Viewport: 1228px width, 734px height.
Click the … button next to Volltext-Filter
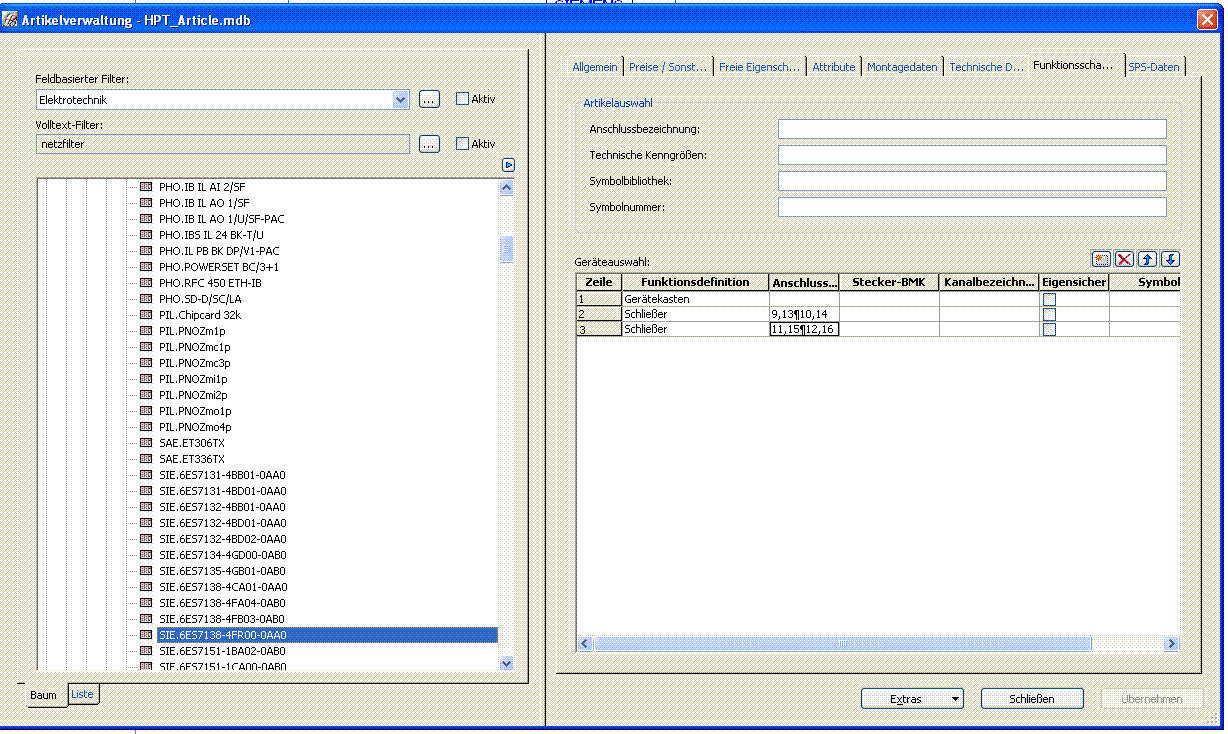pos(429,144)
